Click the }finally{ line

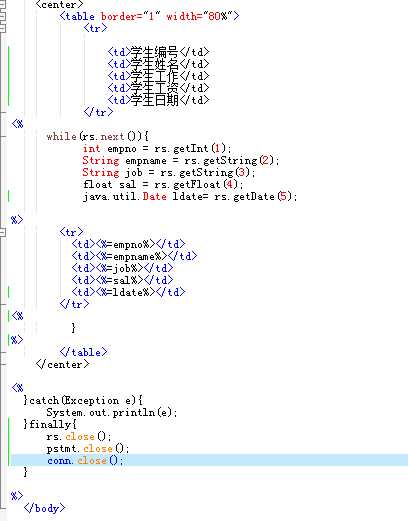50,424
